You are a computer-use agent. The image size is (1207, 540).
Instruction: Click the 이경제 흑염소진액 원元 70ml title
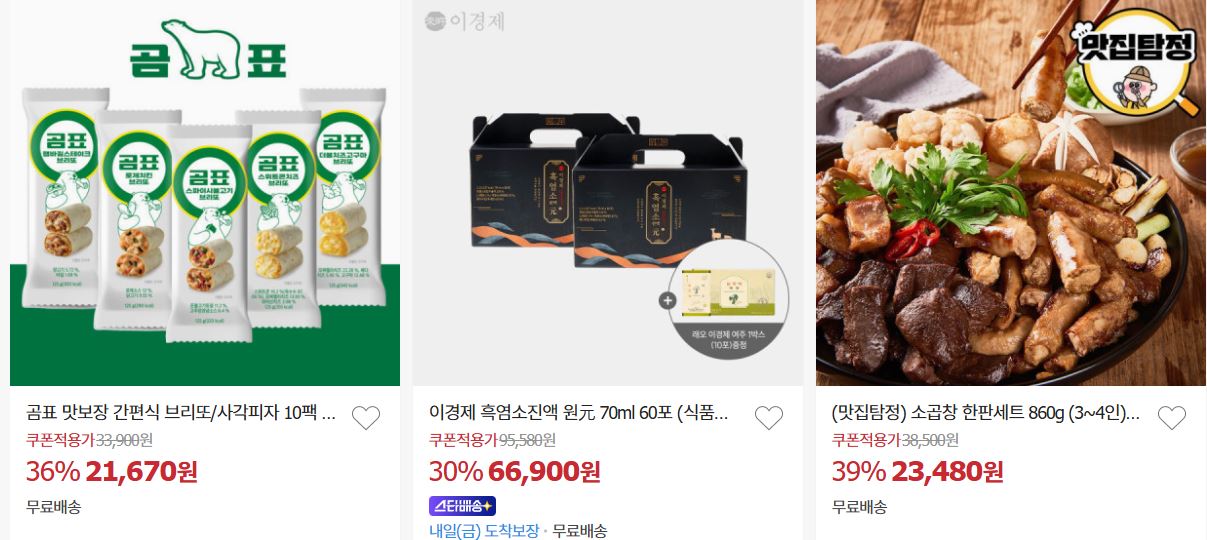(579, 413)
